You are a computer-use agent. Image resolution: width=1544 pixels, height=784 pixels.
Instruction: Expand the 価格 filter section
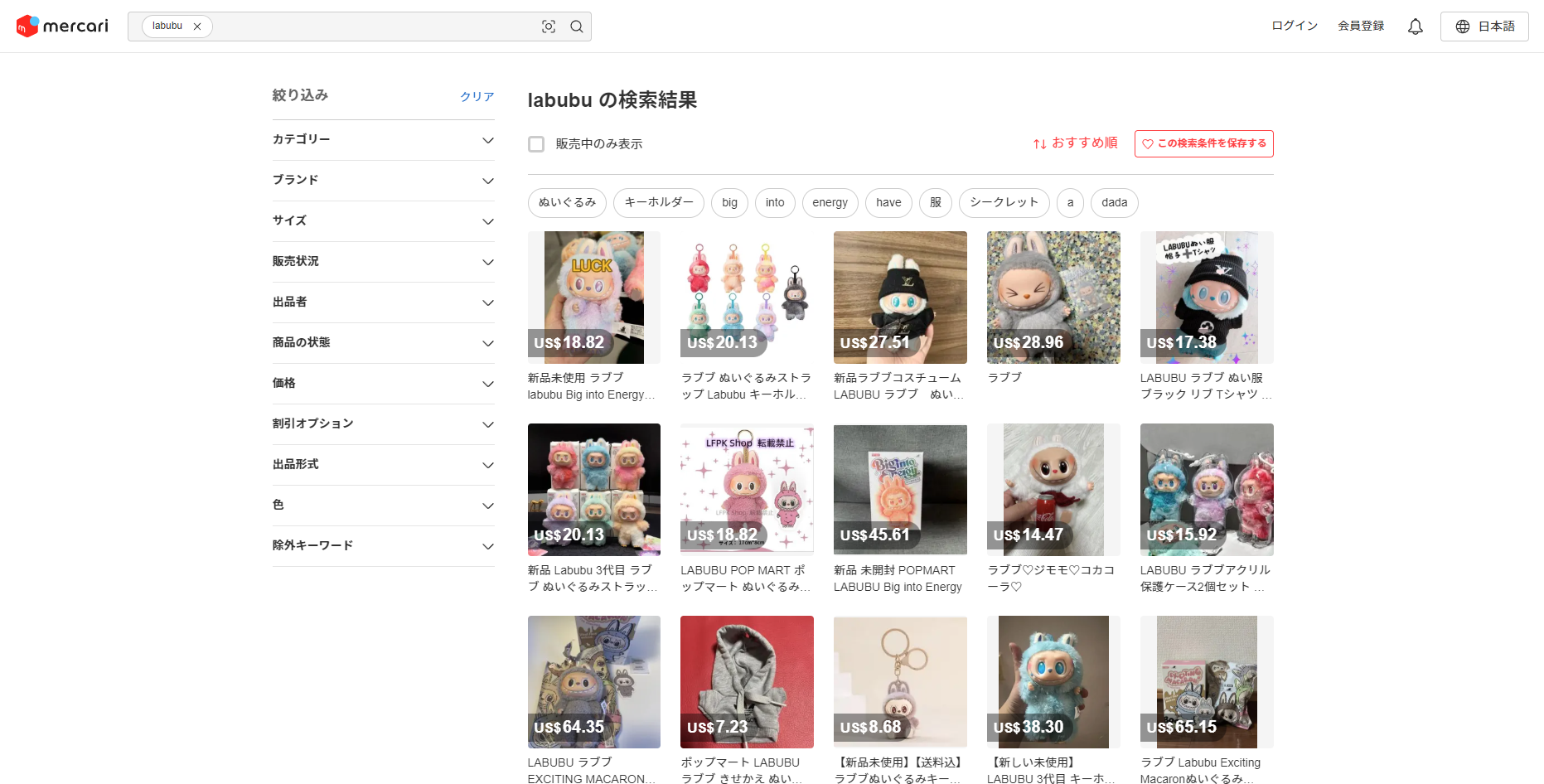[x=488, y=383]
